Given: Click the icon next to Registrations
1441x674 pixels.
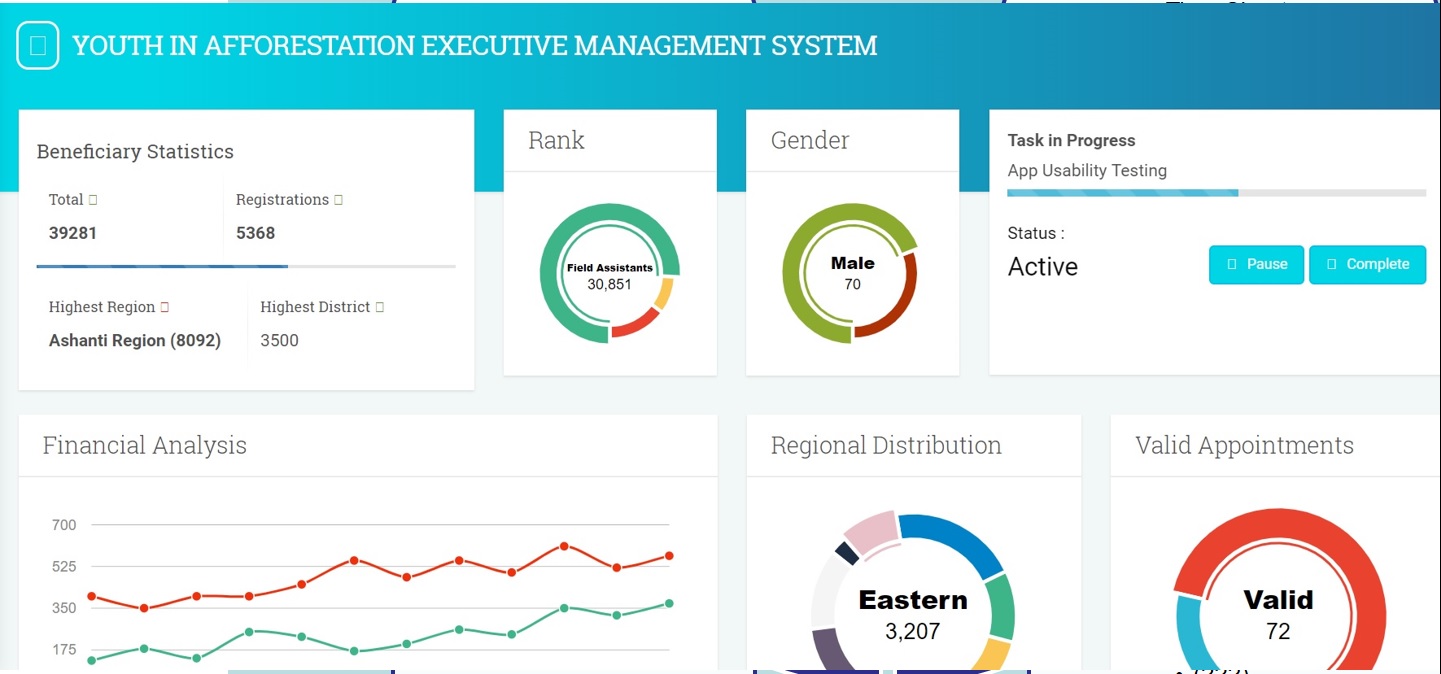Looking at the screenshot, I should (x=338, y=200).
